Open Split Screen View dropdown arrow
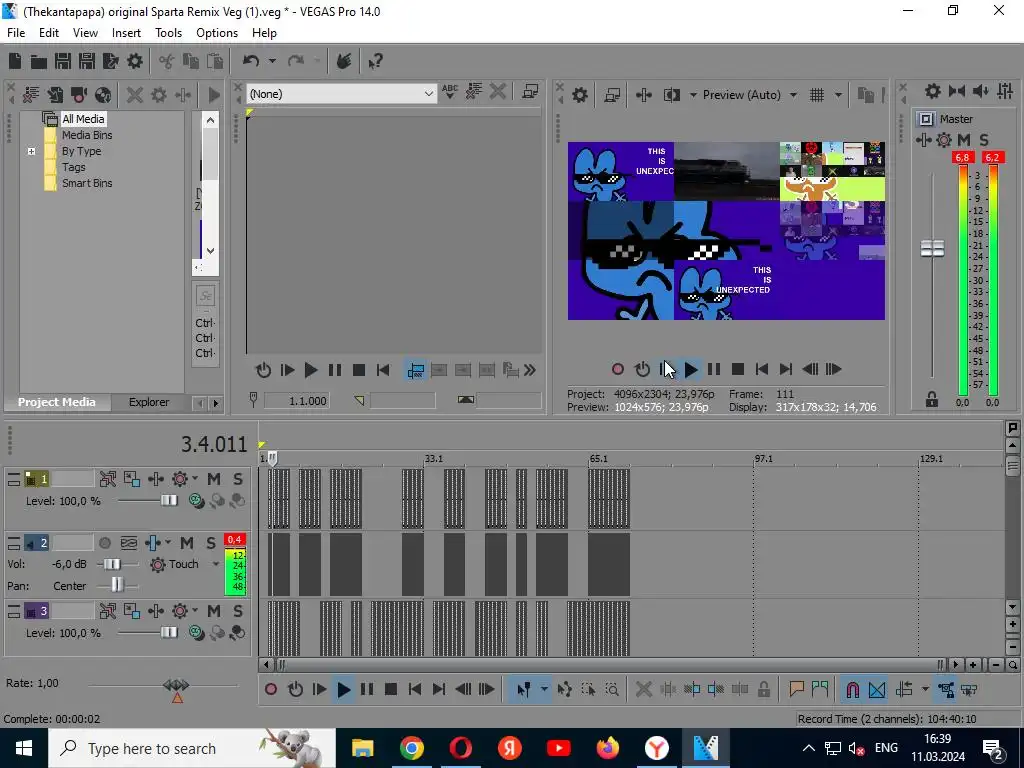Viewport: 1024px width, 768px height. [693, 95]
